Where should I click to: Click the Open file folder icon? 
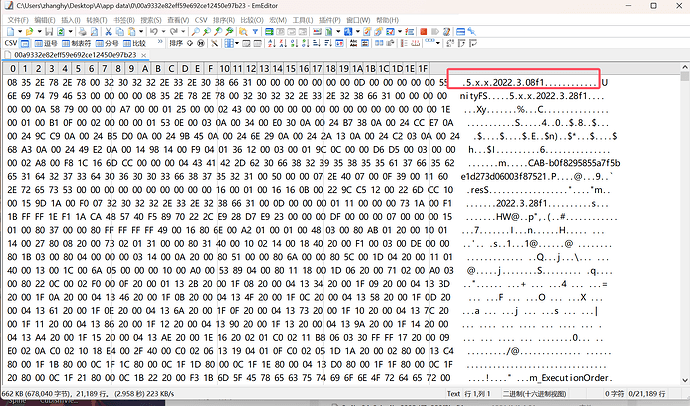pos(29,32)
